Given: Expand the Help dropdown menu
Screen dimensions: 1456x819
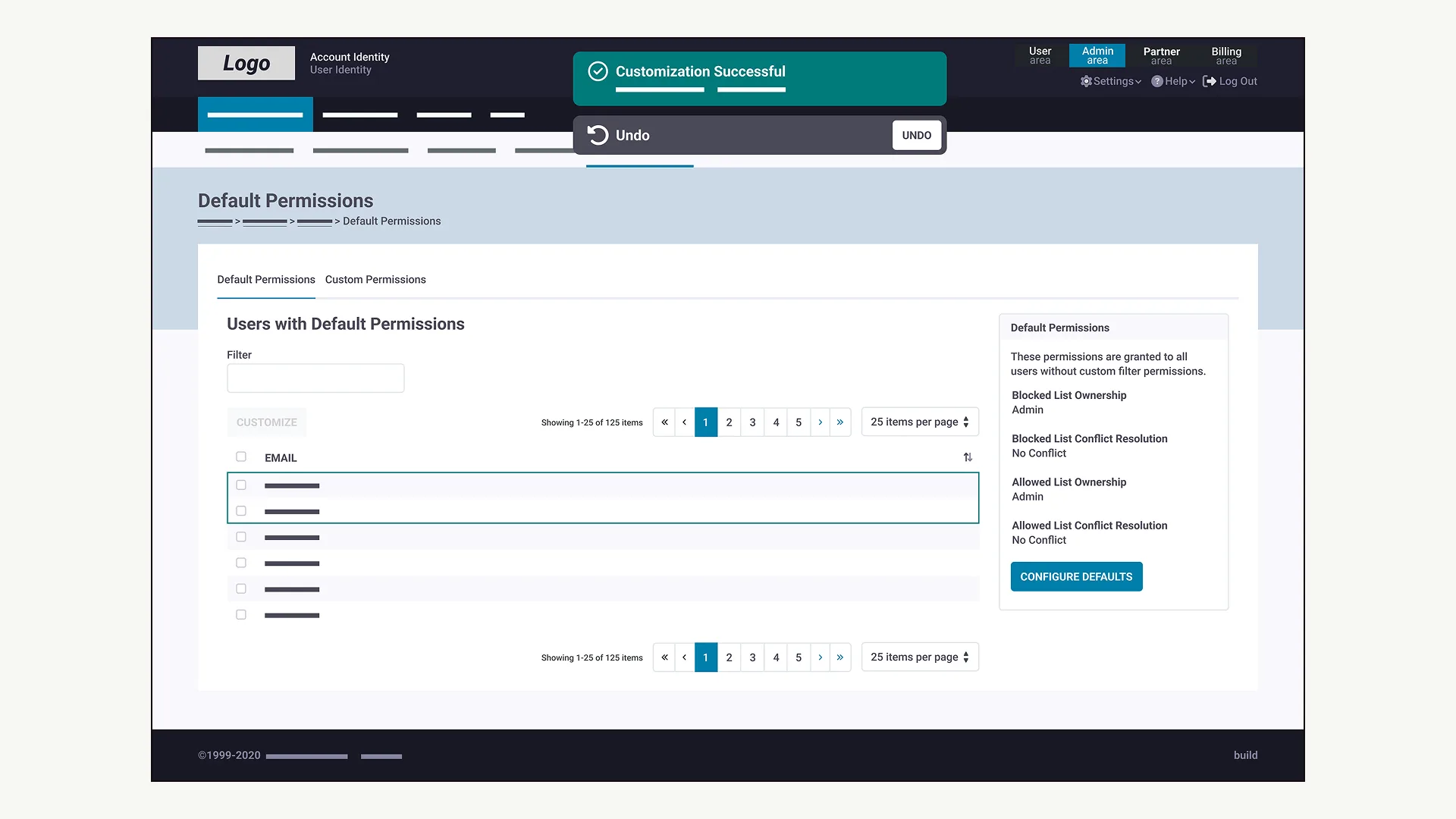Looking at the screenshot, I should (1173, 81).
